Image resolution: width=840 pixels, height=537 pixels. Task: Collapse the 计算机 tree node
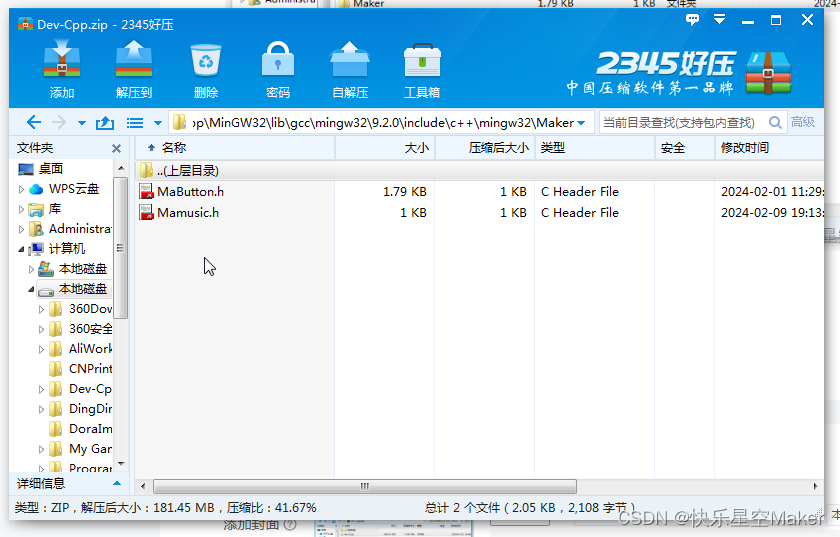21,249
